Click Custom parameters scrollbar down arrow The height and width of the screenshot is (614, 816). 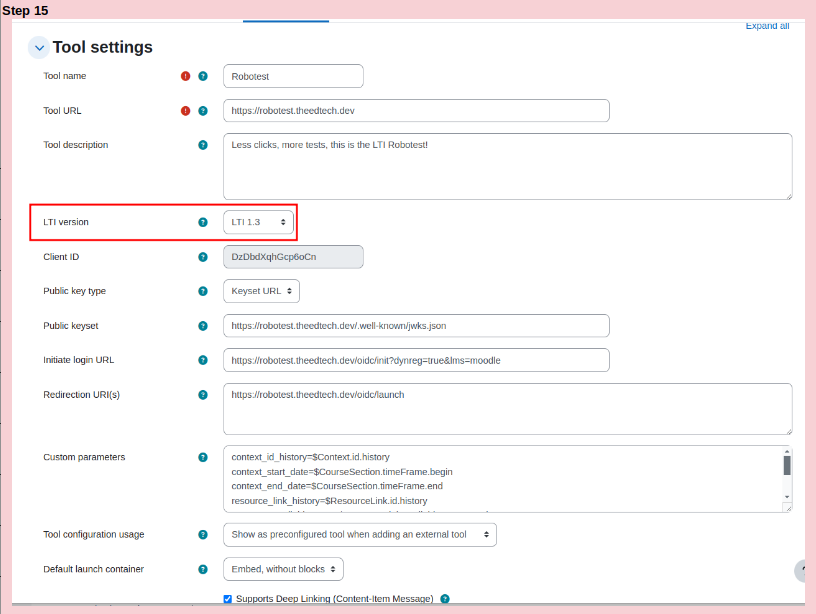787,497
